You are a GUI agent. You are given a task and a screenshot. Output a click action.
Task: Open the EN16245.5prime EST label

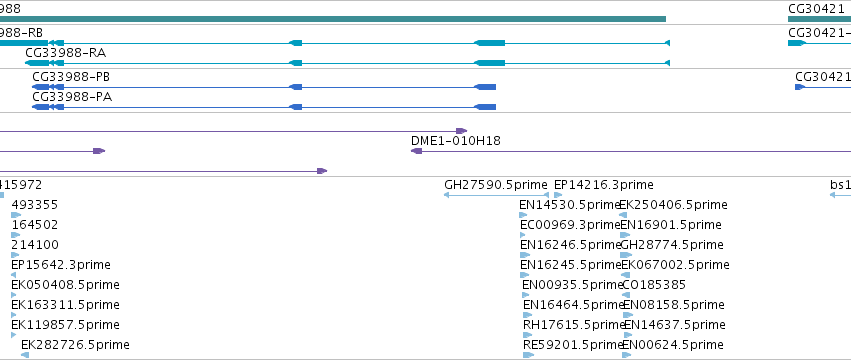[570, 265]
